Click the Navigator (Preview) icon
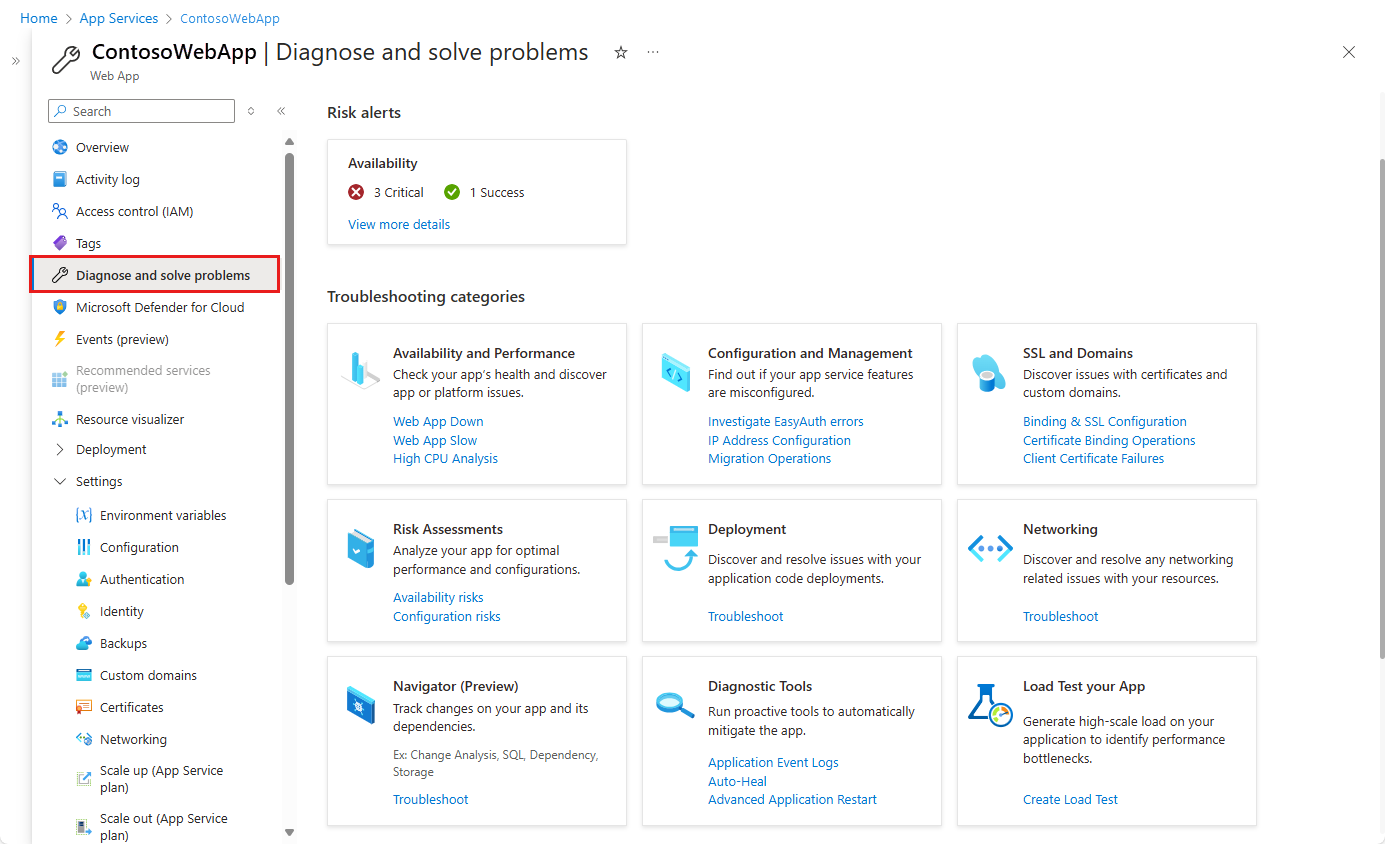The image size is (1385, 844). (360, 705)
